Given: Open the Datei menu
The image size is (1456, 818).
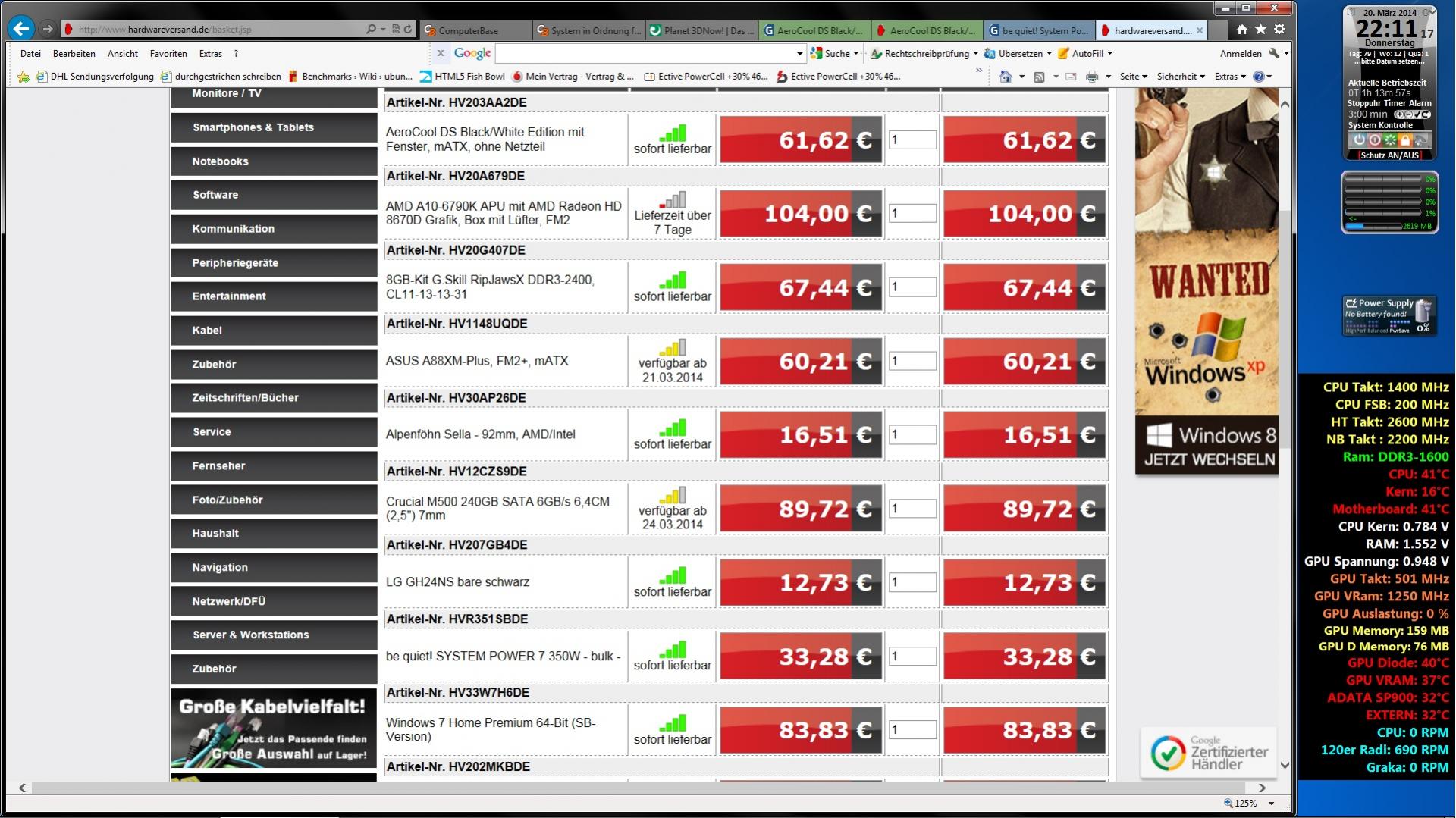Looking at the screenshot, I should point(30,54).
